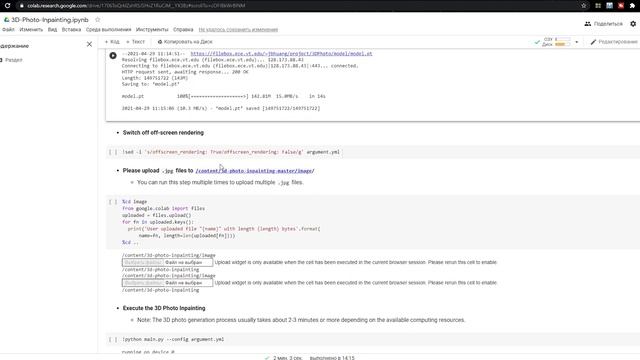The image size is (640, 360).
Task: Open the Редактирование mode dropdown
Action: pyautogui.click(x=614, y=42)
